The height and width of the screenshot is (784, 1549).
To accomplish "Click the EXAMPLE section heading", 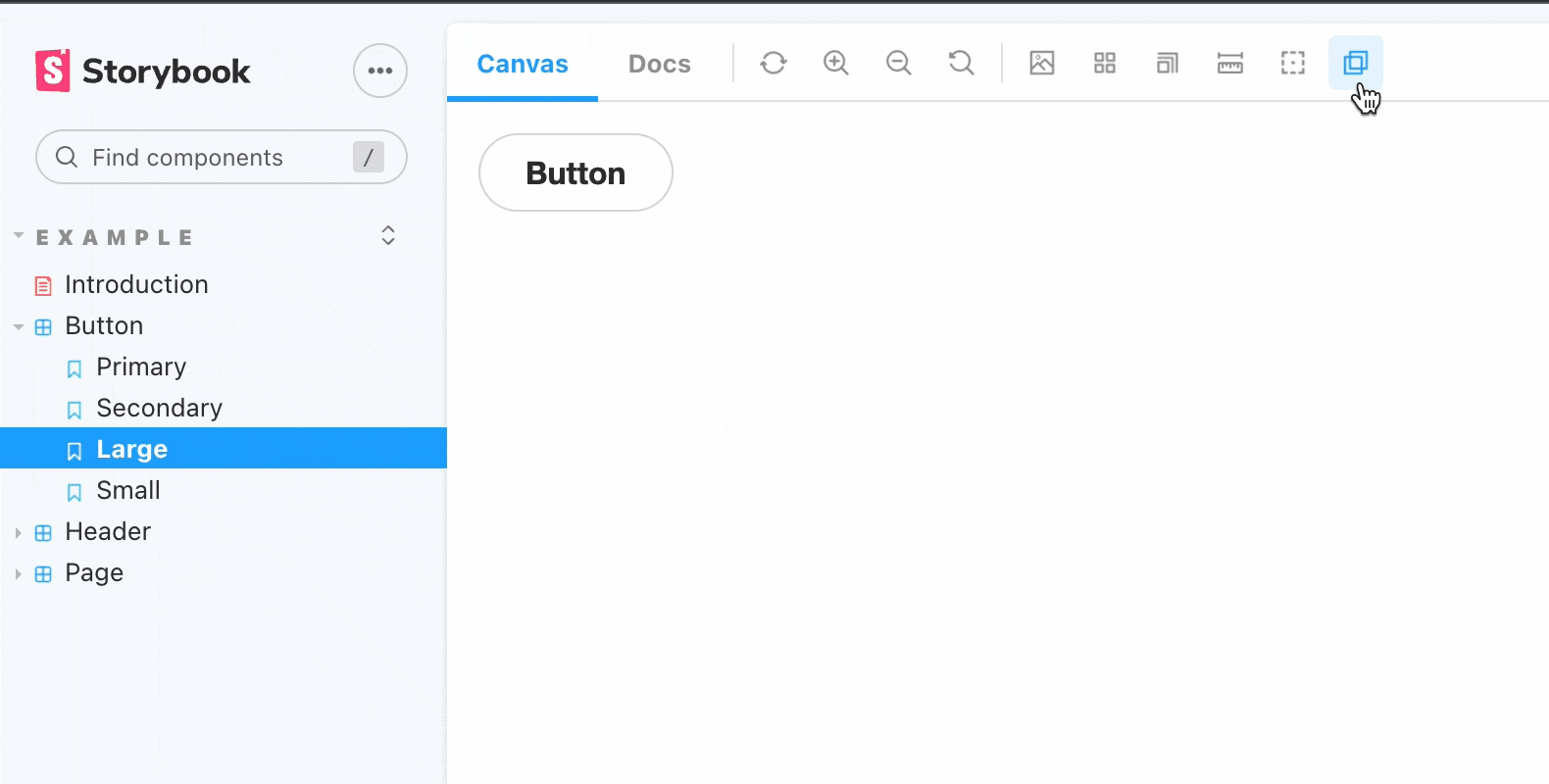I will [x=115, y=237].
